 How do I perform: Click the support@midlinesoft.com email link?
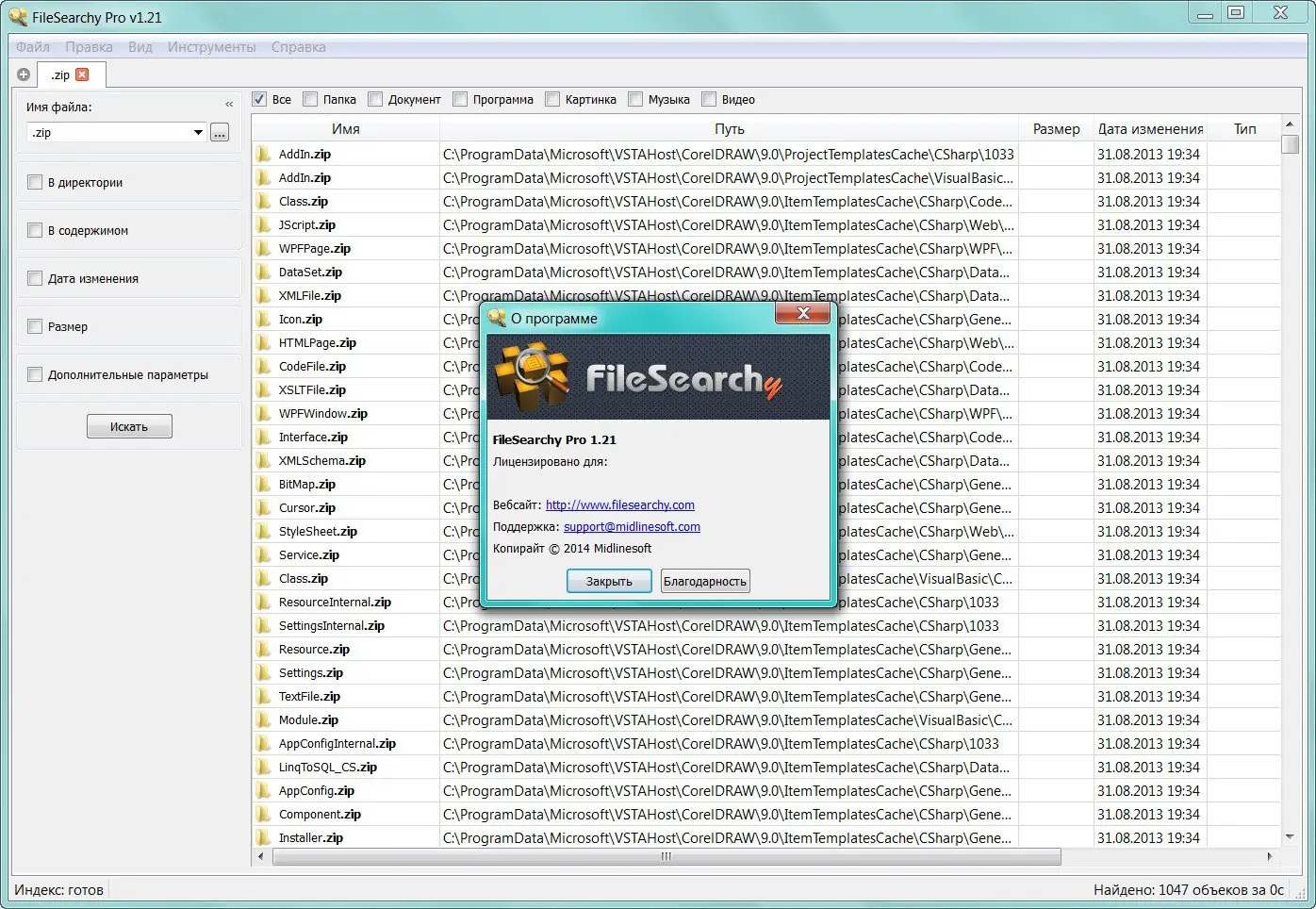pyautogui.click(x=632, y=527)
